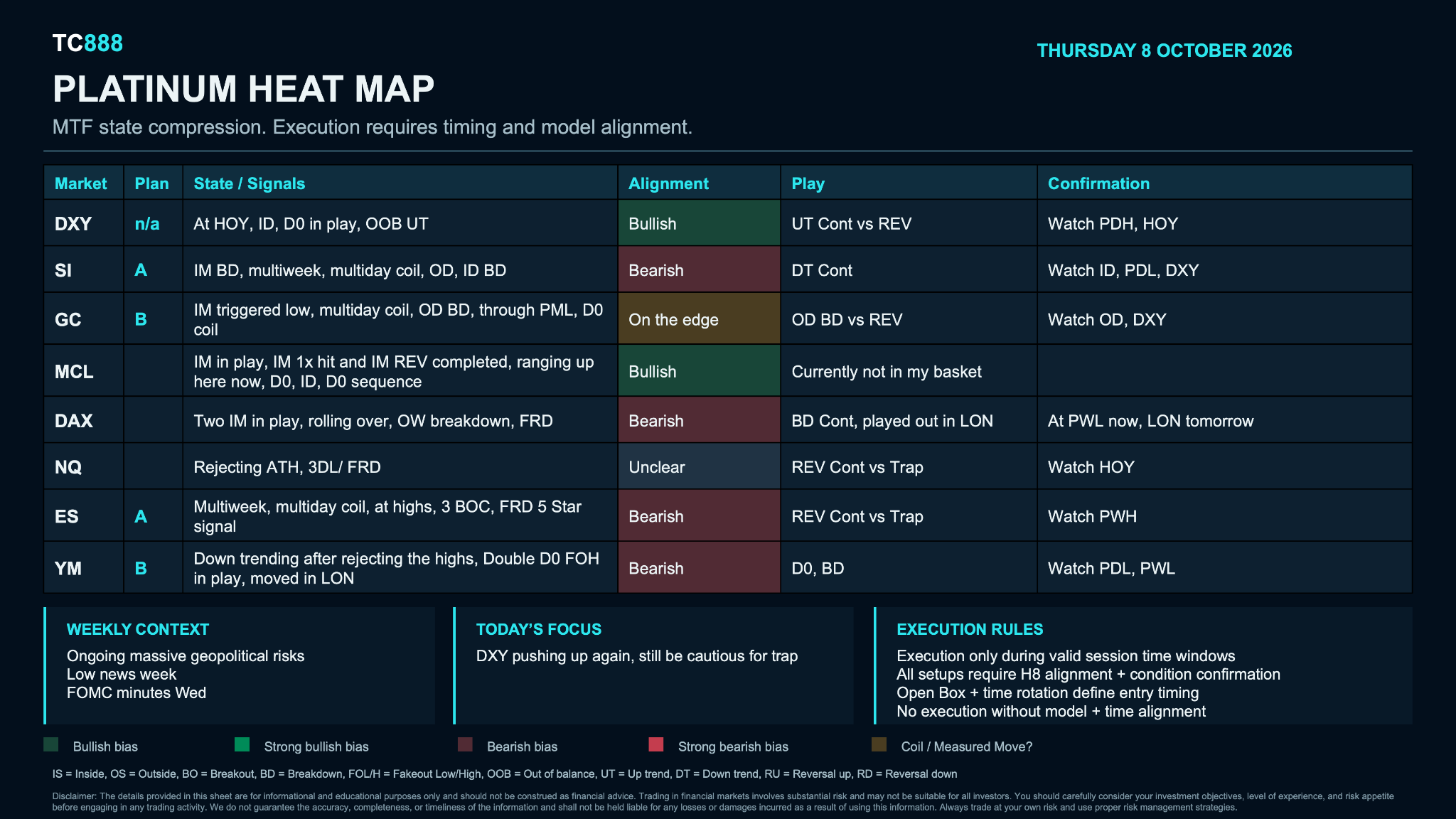Click the Bearish alignment cell in YM row
Screen dimensions: 1456x819
tap(700, 568)
